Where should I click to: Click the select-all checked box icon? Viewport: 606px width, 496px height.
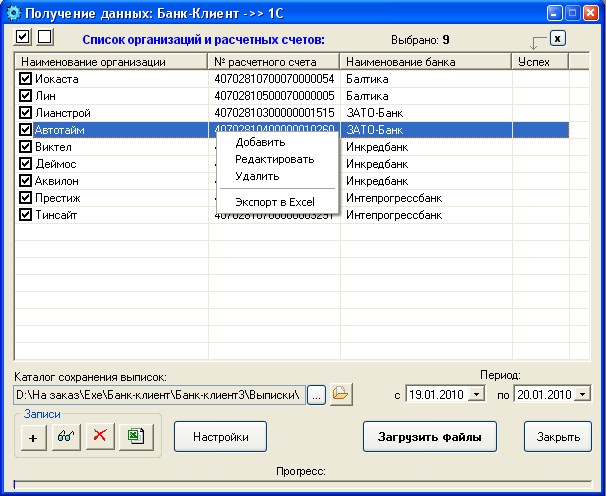click(x=22, y=37)
